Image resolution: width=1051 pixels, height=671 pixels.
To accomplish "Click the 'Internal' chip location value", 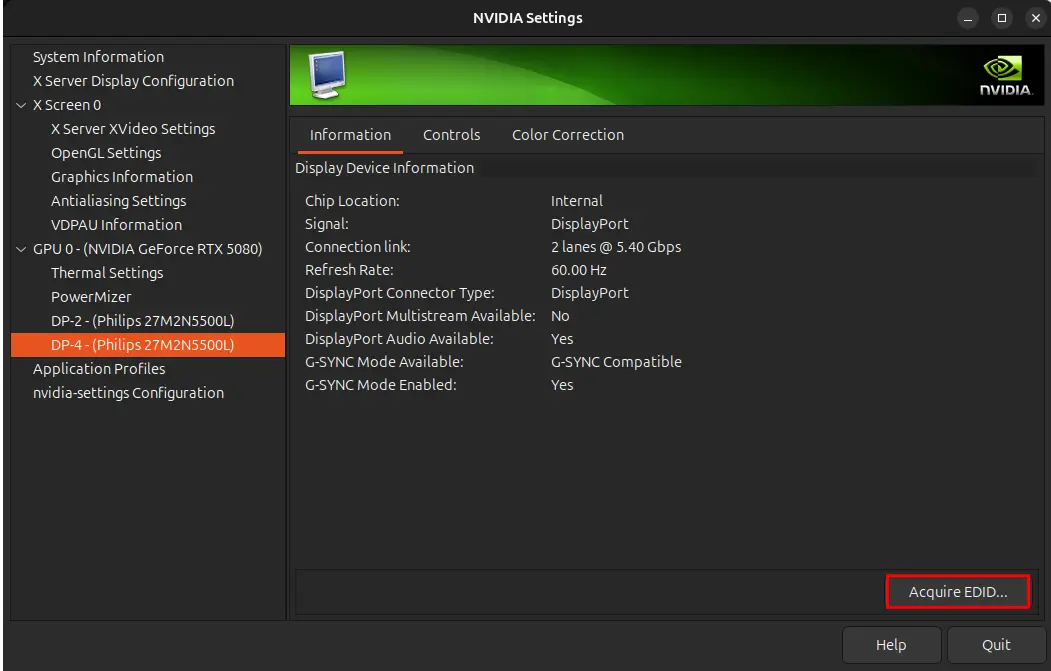I will click(576, 201).
